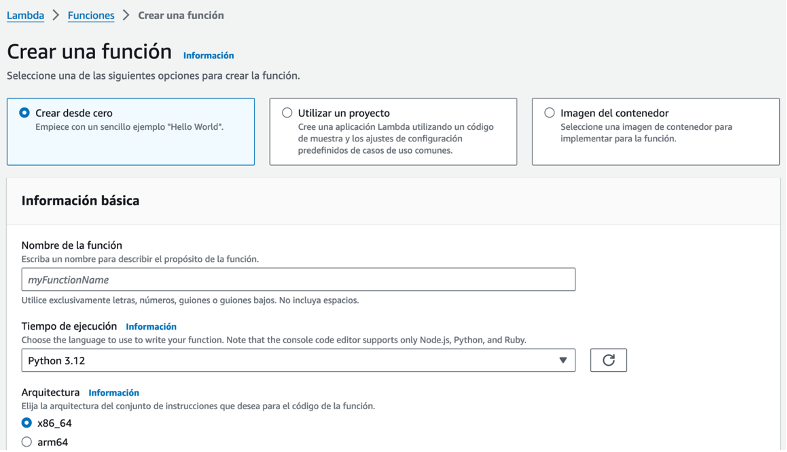Image resolution: width=787 pixels, height=452 pixels.
Task: Click the 'Cree una aplicación Lambda' description
Action: (396, 139)
